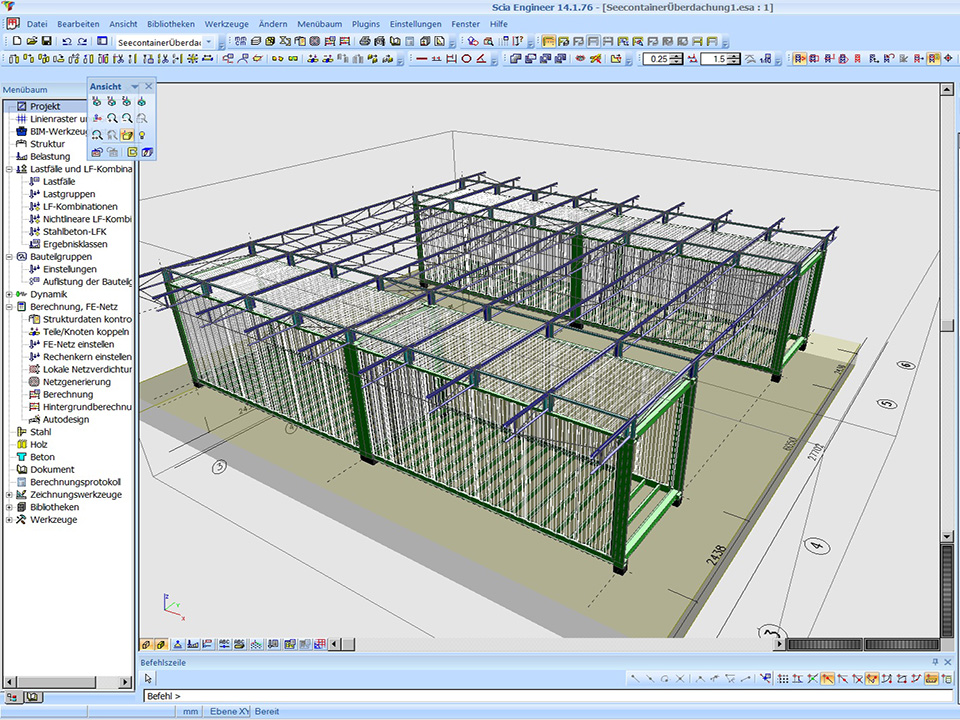Open file with the folder icon
The height and width of the screenshot is (720, 960).
click(32, 42)
